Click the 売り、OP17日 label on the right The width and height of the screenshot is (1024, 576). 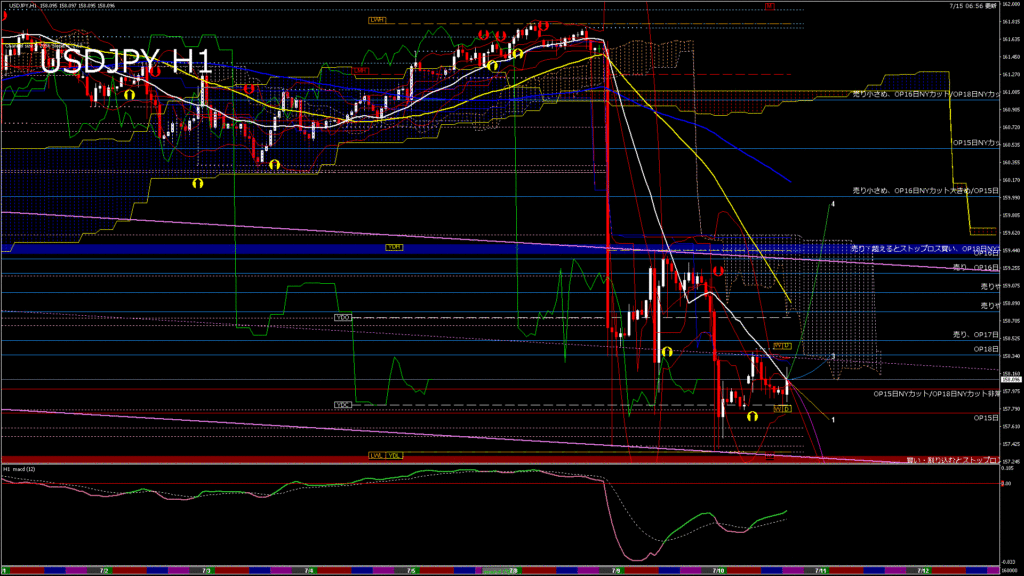pos(975,331)
